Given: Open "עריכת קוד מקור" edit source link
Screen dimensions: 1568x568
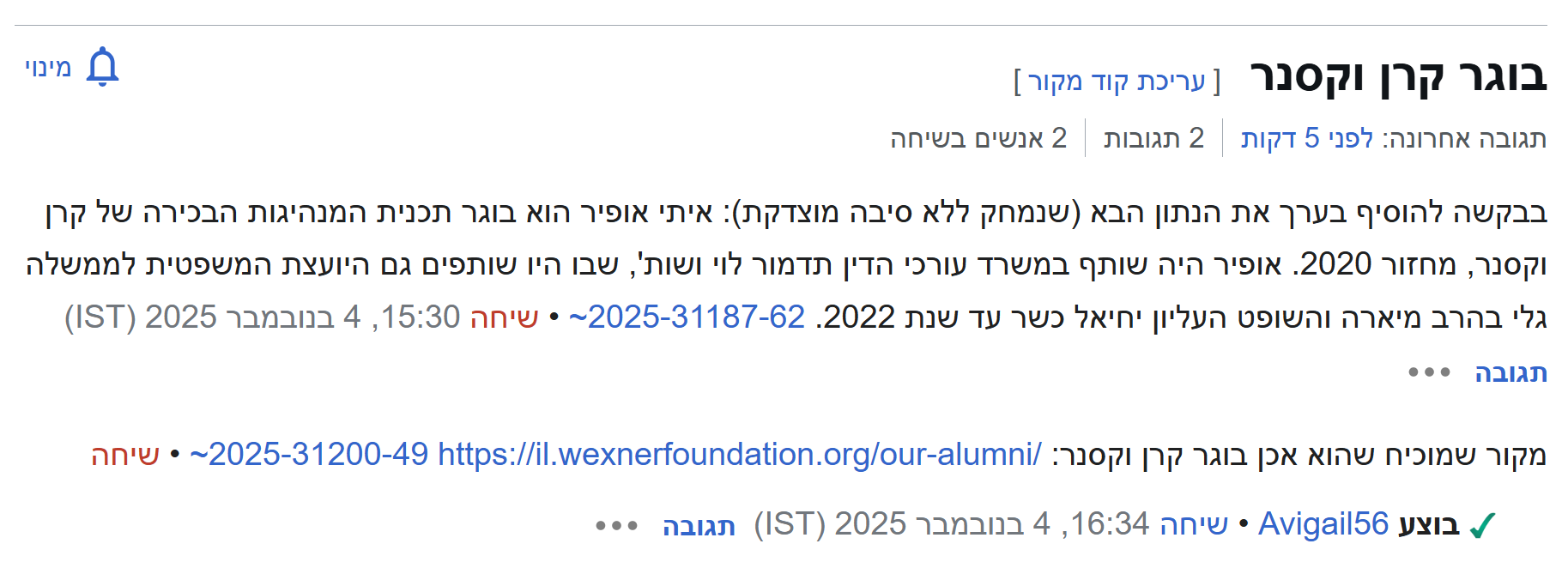Looking at the screenshot, I should click(x=1117, y=82).
